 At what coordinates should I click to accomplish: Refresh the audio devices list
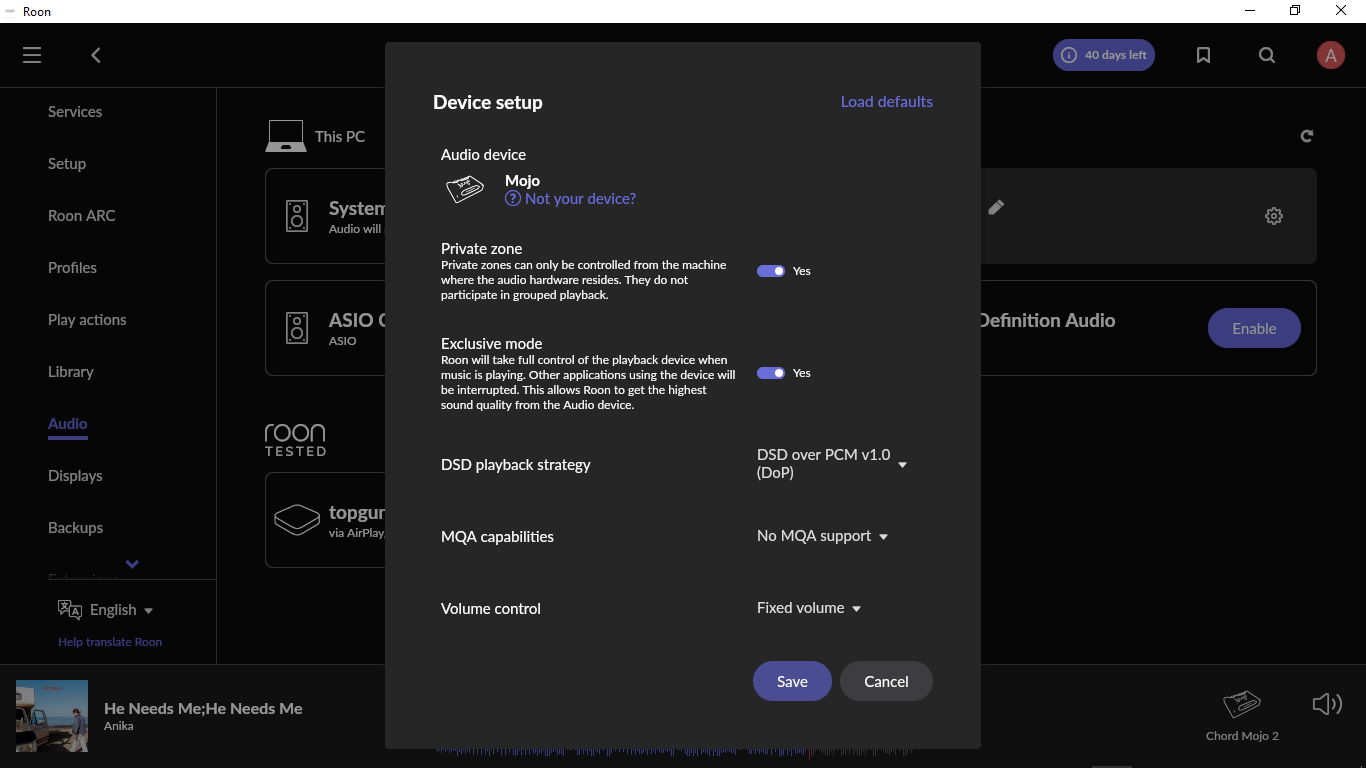(1306, 136)
